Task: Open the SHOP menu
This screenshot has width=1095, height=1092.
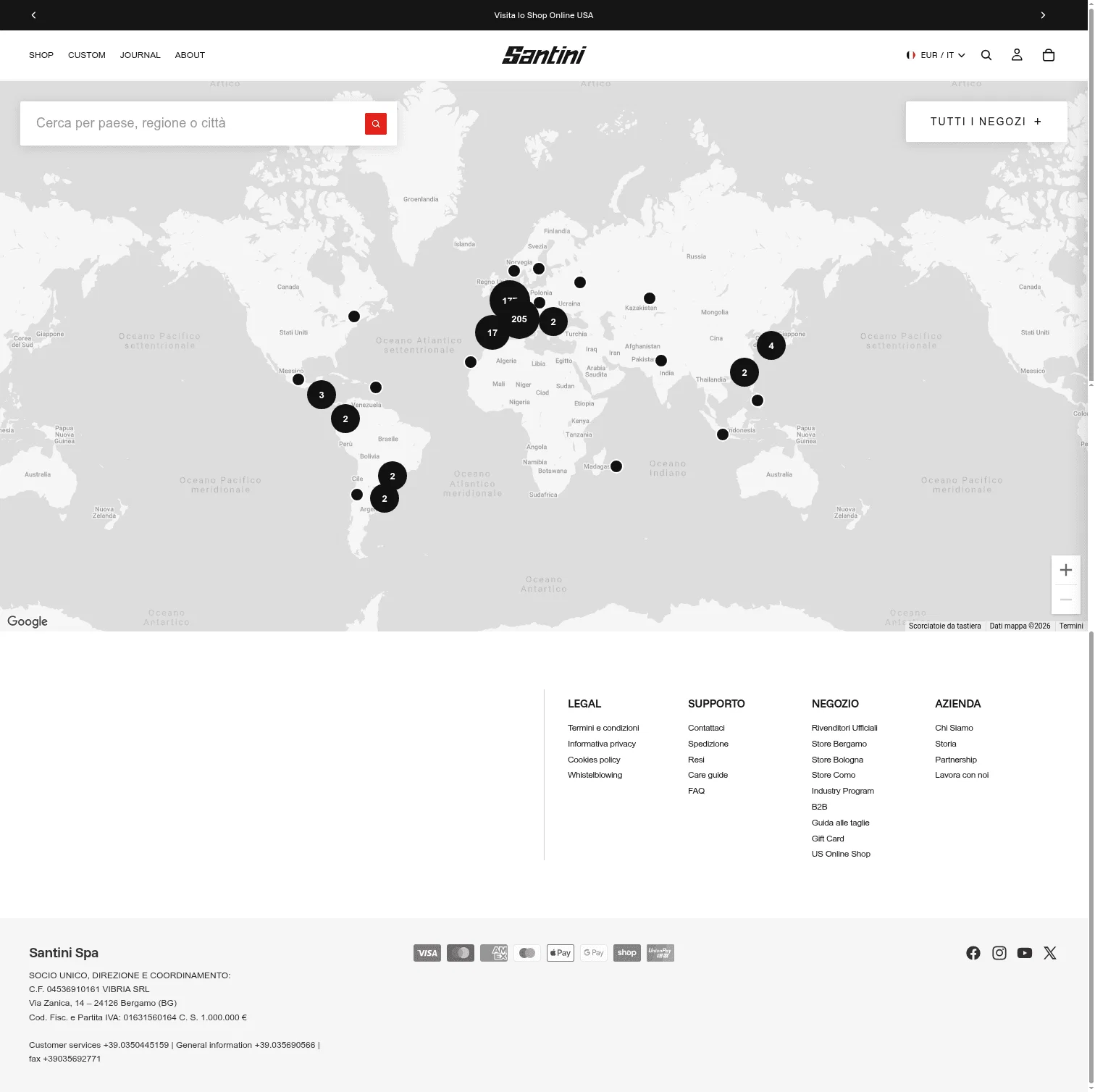Action: click(x=41, y=55)
